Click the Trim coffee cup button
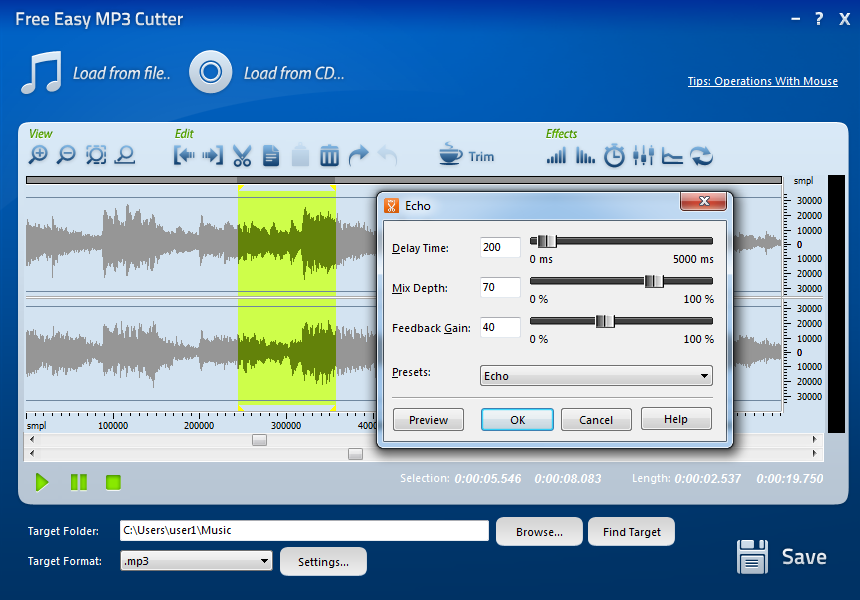 point(467,155)
